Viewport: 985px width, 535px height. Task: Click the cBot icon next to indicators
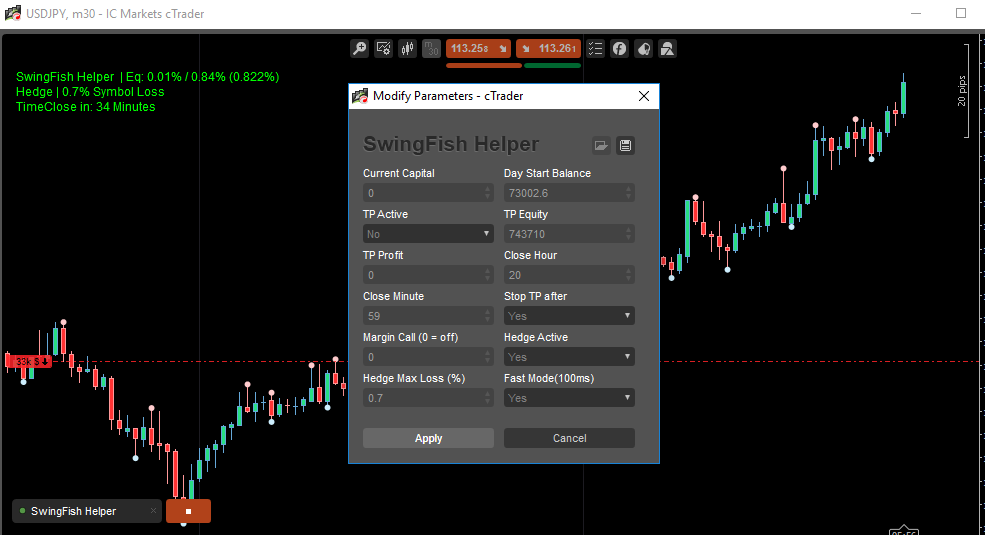pyautogui.click(x=643, y=48)
